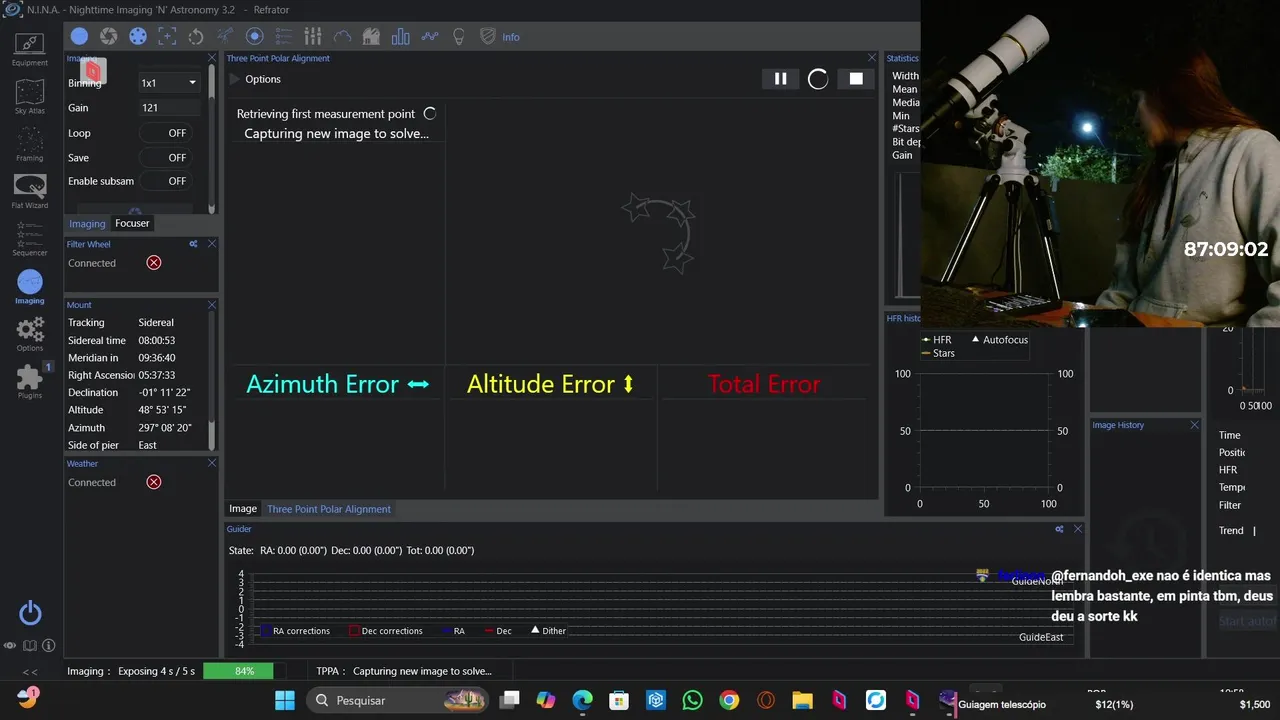Toggle the Dome toolbar icon
Image resolution: width=1280 pixels, height=720 pixels.
pos(371,36)
